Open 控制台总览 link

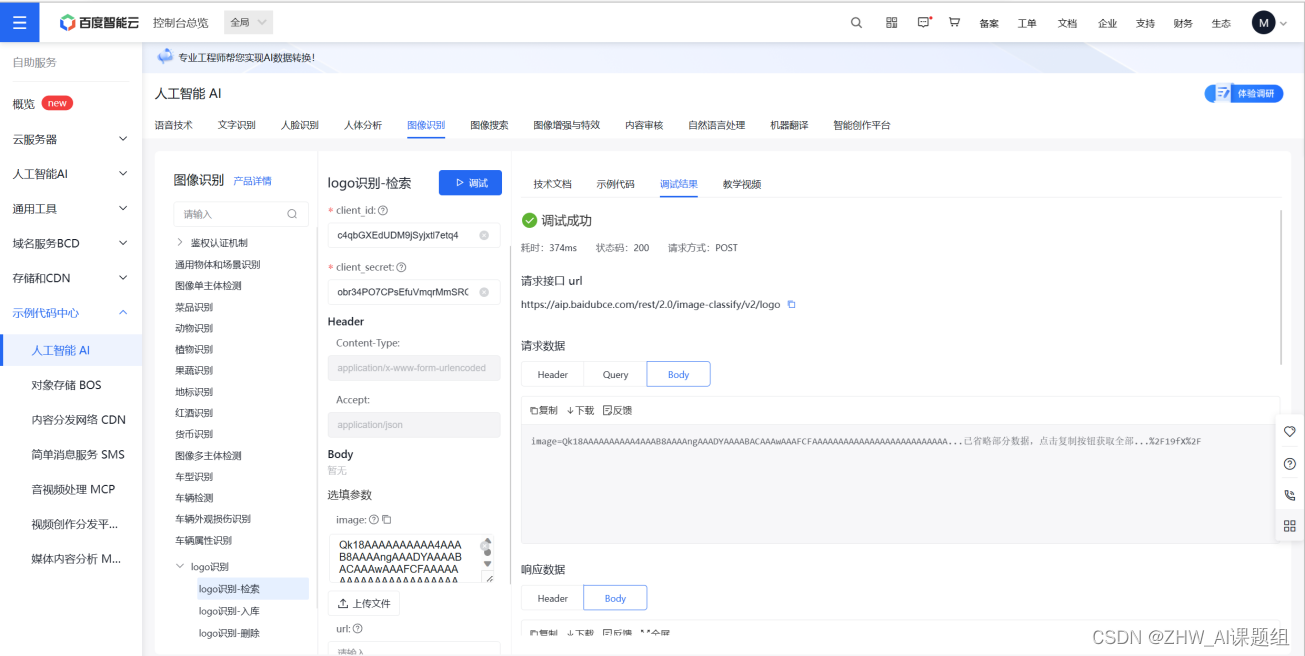pos(181,22)
